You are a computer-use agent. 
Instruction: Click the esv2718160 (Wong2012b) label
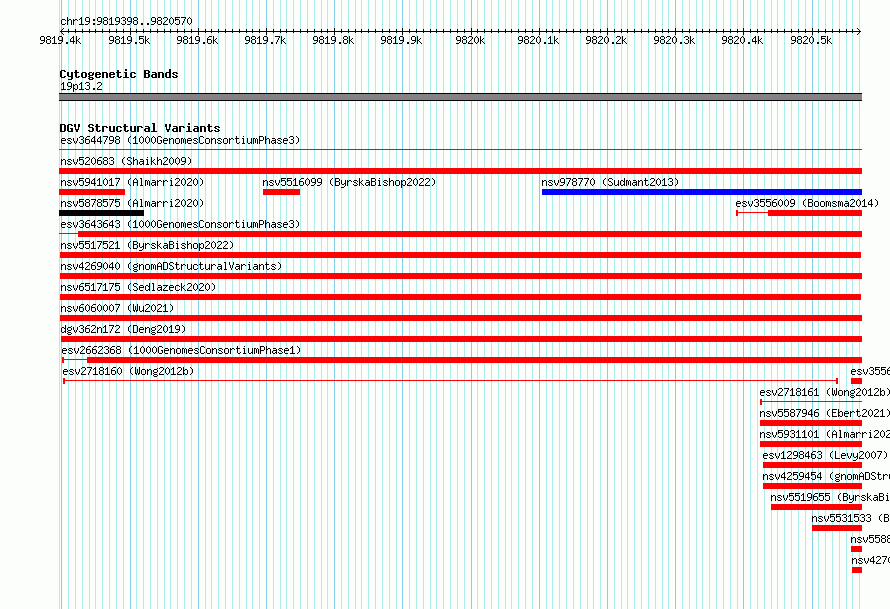coord(128,371)
